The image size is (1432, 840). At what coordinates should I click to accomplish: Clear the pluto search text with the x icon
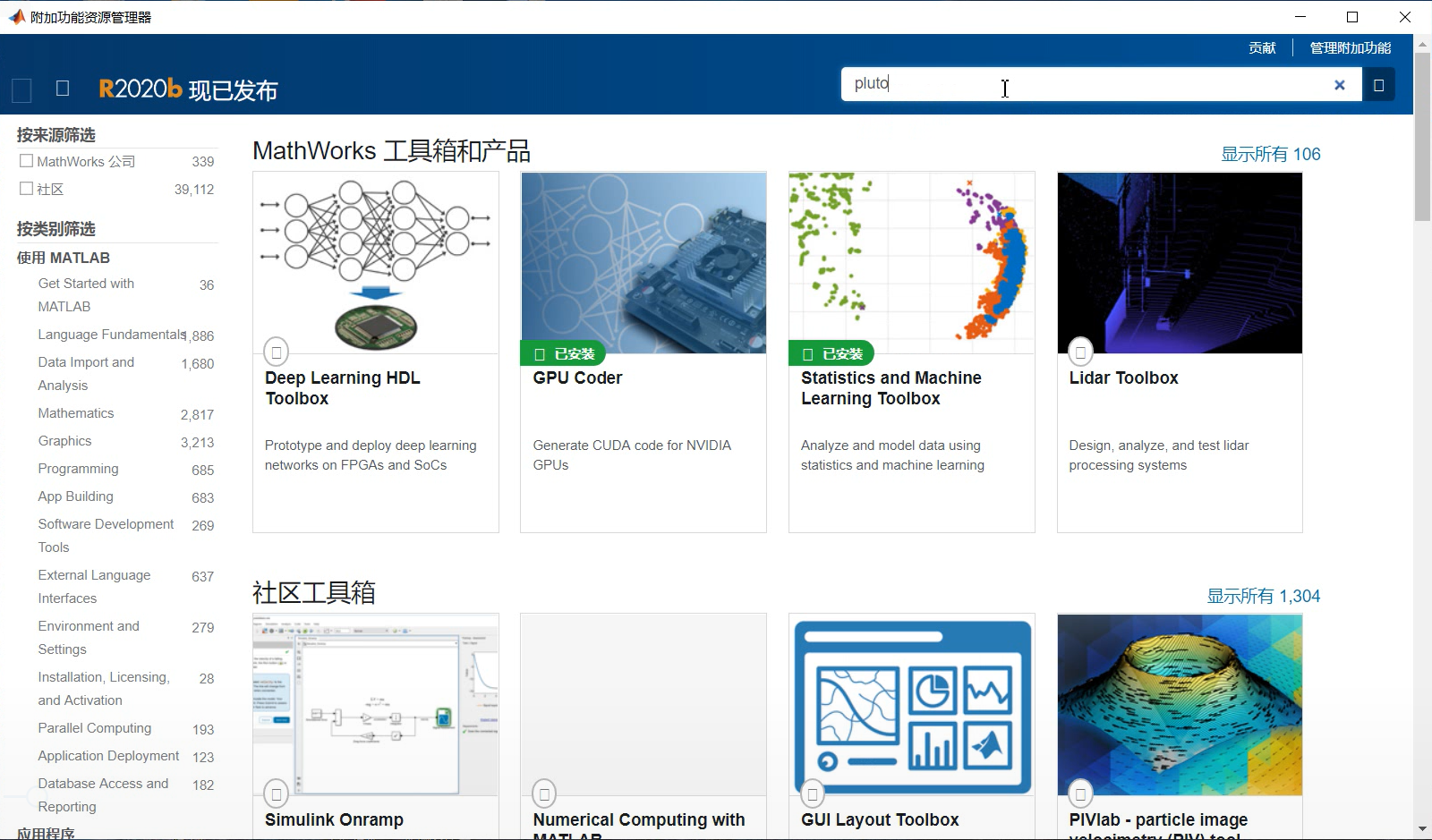[1340, 84]
